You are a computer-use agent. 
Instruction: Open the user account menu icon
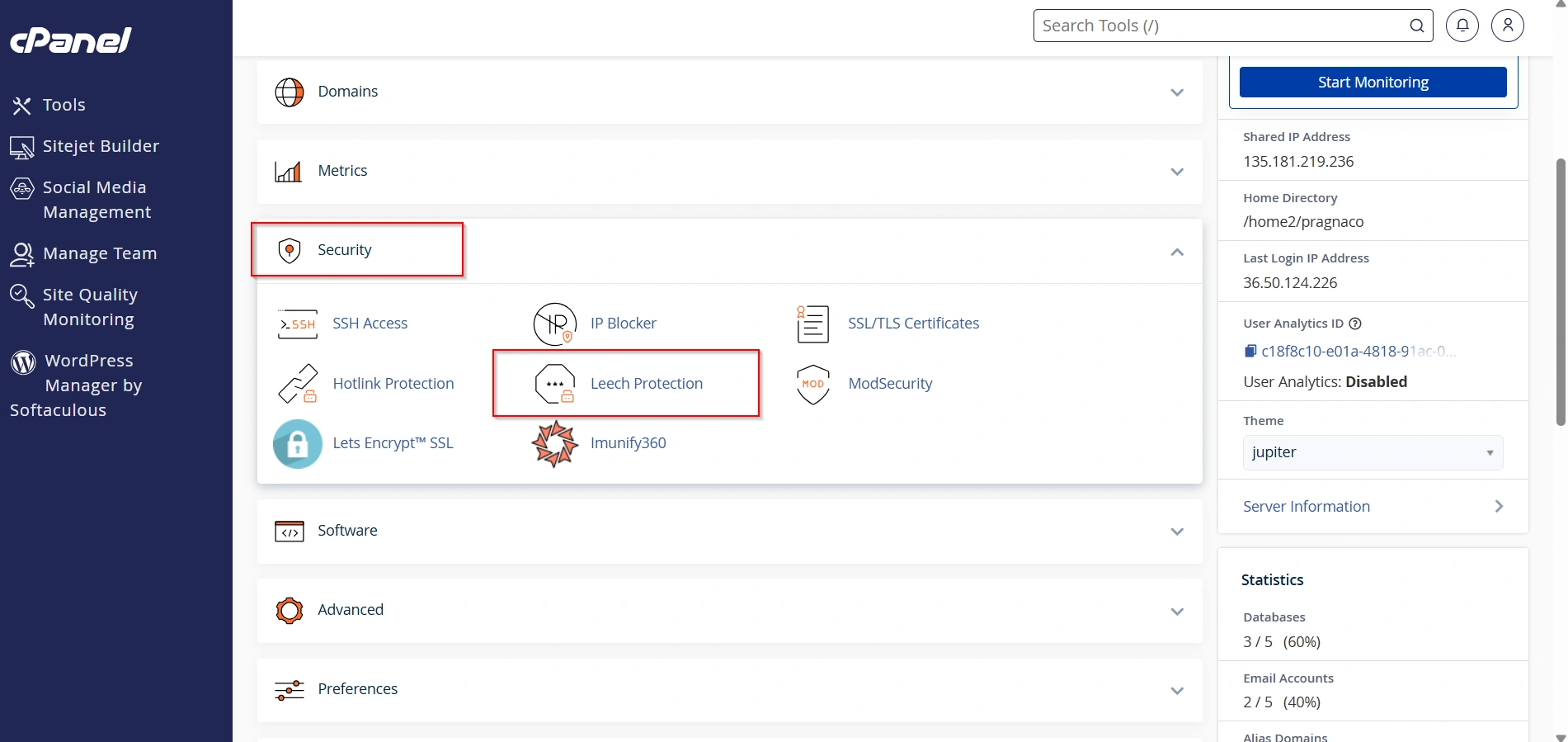[x=1508, y=26]
